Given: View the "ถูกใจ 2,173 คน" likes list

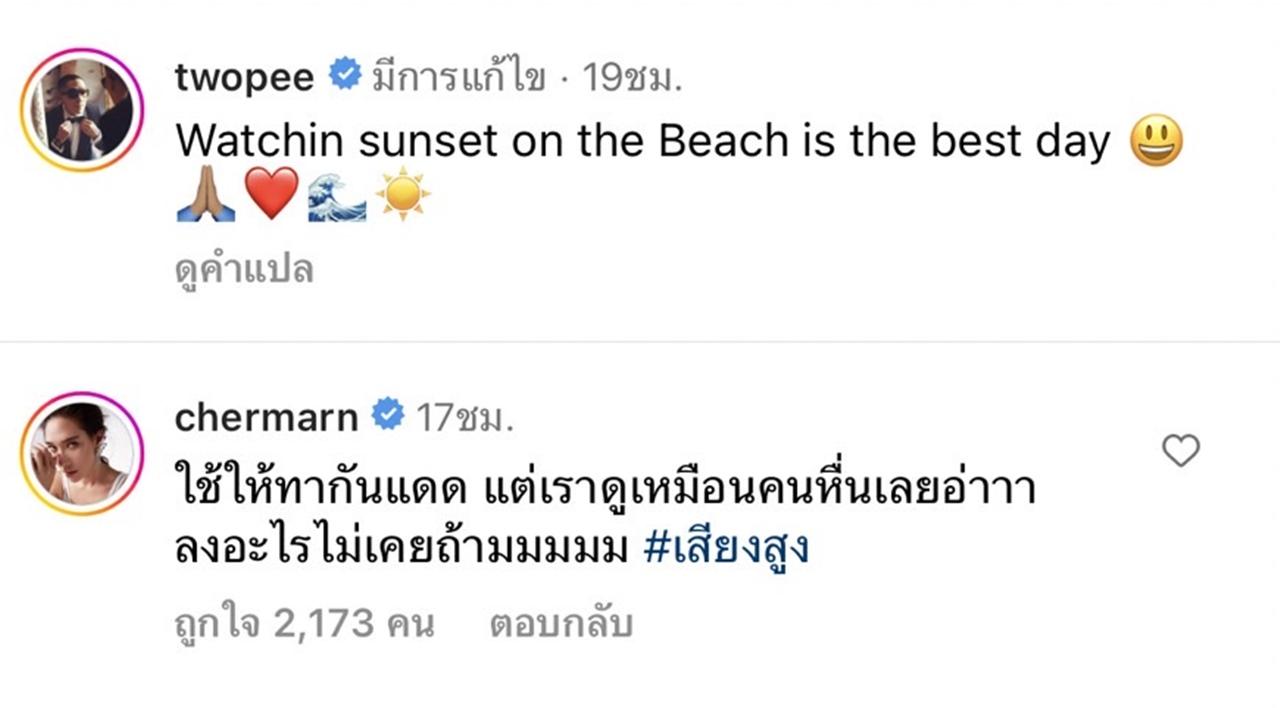Looking at the screenshot, I should 304,624.
